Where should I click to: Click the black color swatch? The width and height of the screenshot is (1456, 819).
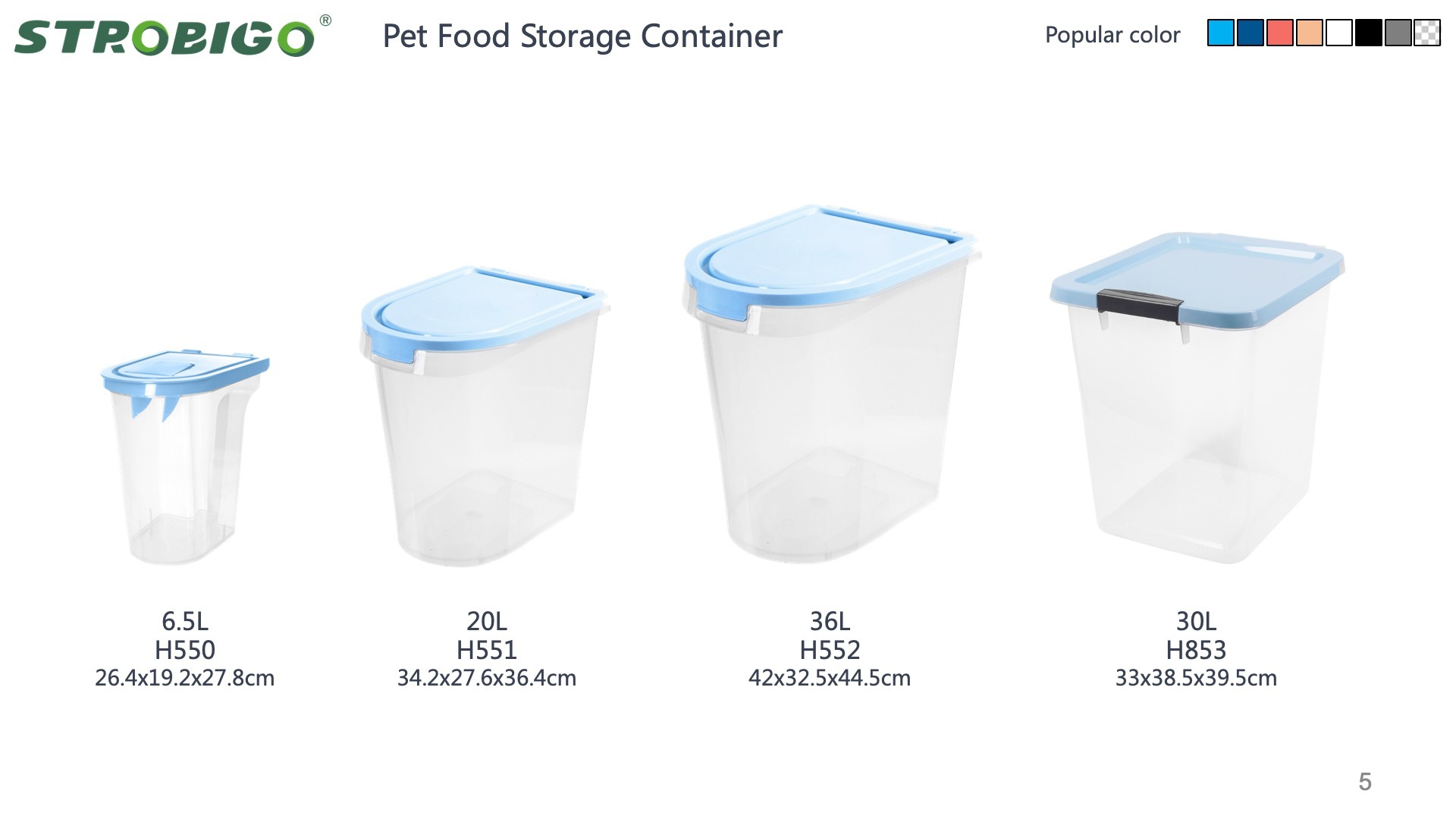(1369, 33)
